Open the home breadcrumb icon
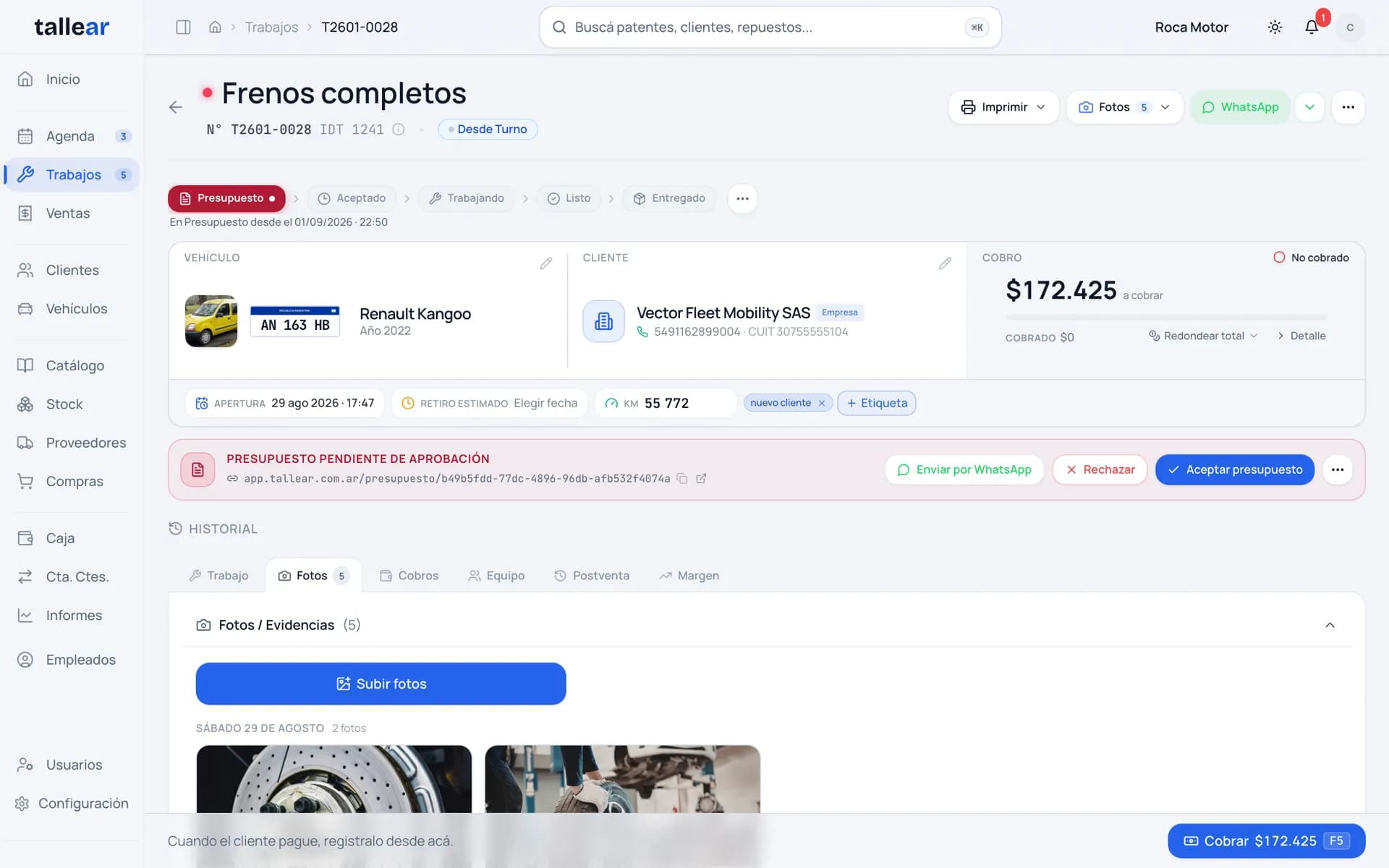 point(215,27)
